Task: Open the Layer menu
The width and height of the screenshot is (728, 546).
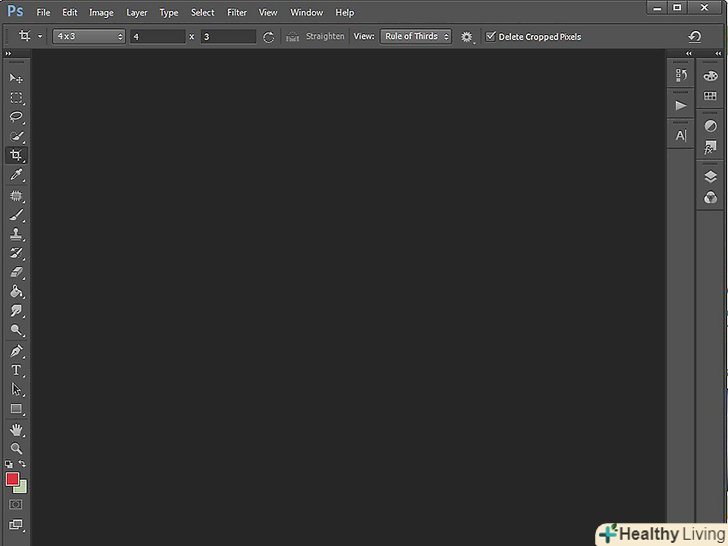Action: [136, 13]
